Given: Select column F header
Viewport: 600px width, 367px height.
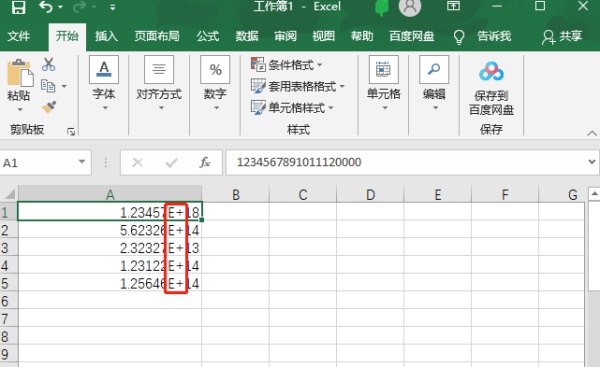Looking at the screenshot, I should 505,194.
